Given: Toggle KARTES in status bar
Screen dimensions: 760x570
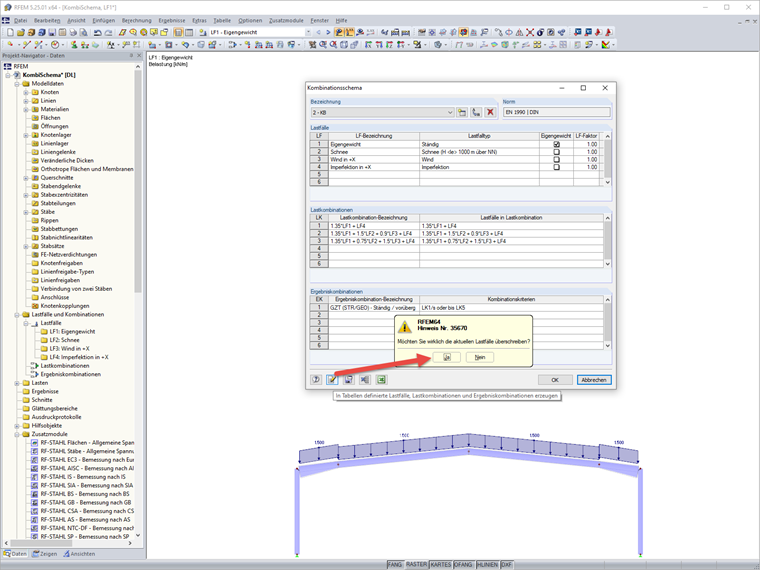Looking at the screenshot, I should (x=441, y=565).
